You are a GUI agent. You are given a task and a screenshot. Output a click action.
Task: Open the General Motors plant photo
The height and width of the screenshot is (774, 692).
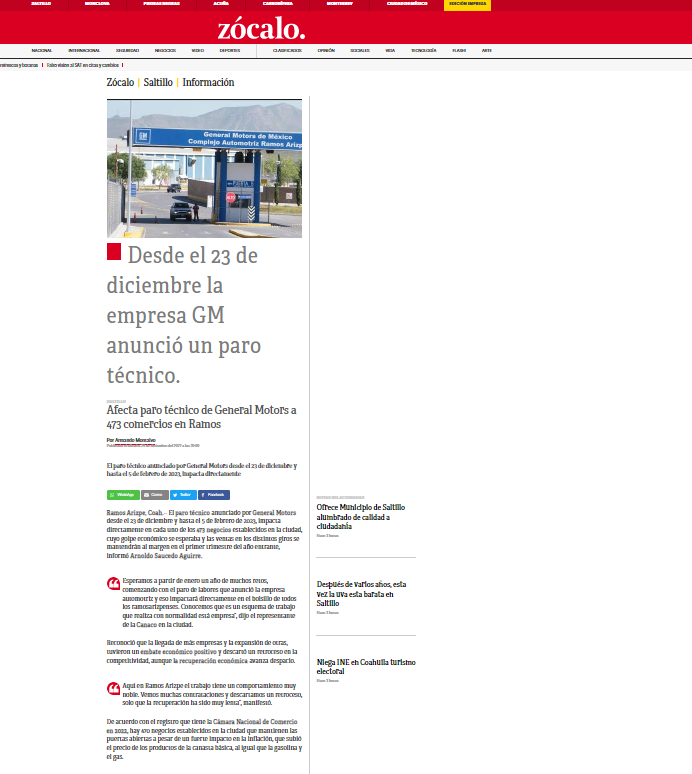click(x=204, y=169)
